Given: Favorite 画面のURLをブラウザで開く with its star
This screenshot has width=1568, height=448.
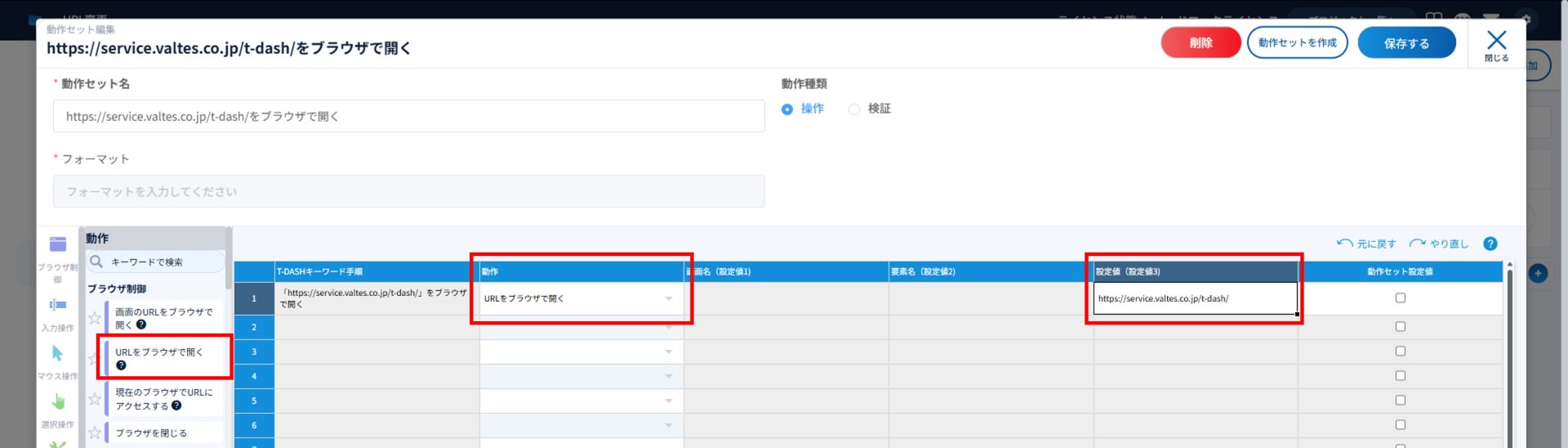Looking at the screenshot, I should pyautogui.click(x=95, y=318).
